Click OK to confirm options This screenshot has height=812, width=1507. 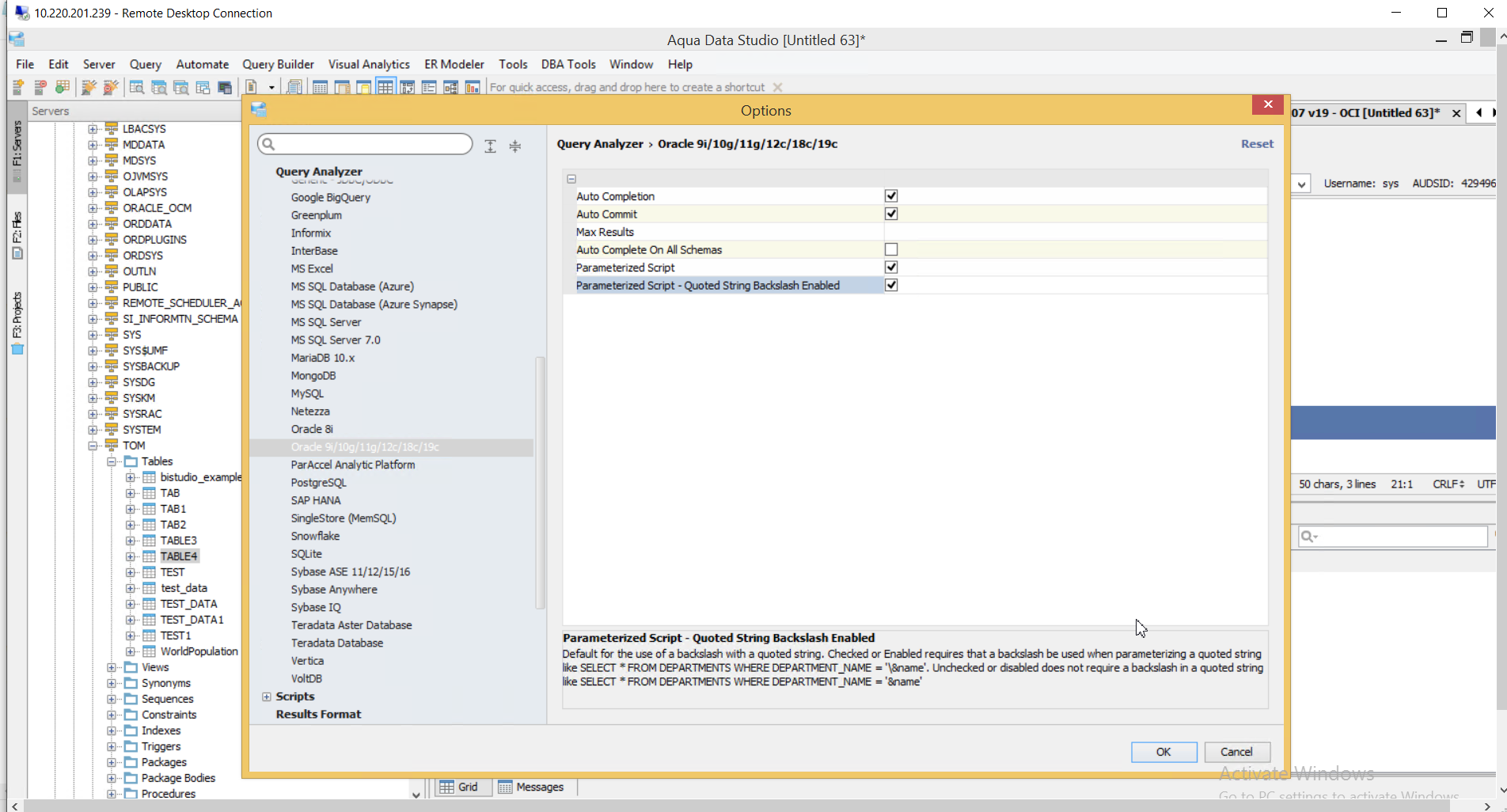[x=1163, y=752]
